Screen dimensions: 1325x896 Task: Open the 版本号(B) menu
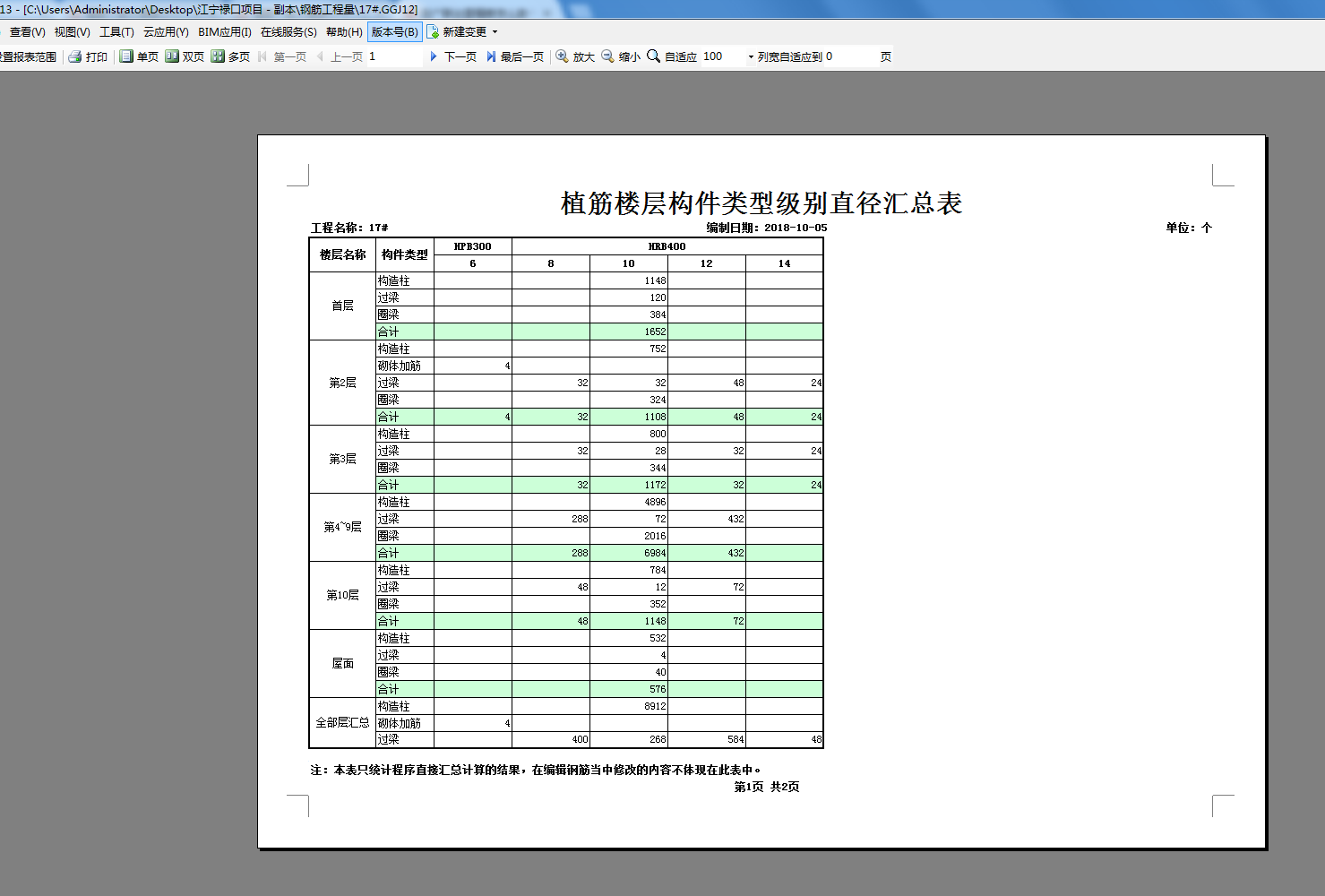(395, 32)
